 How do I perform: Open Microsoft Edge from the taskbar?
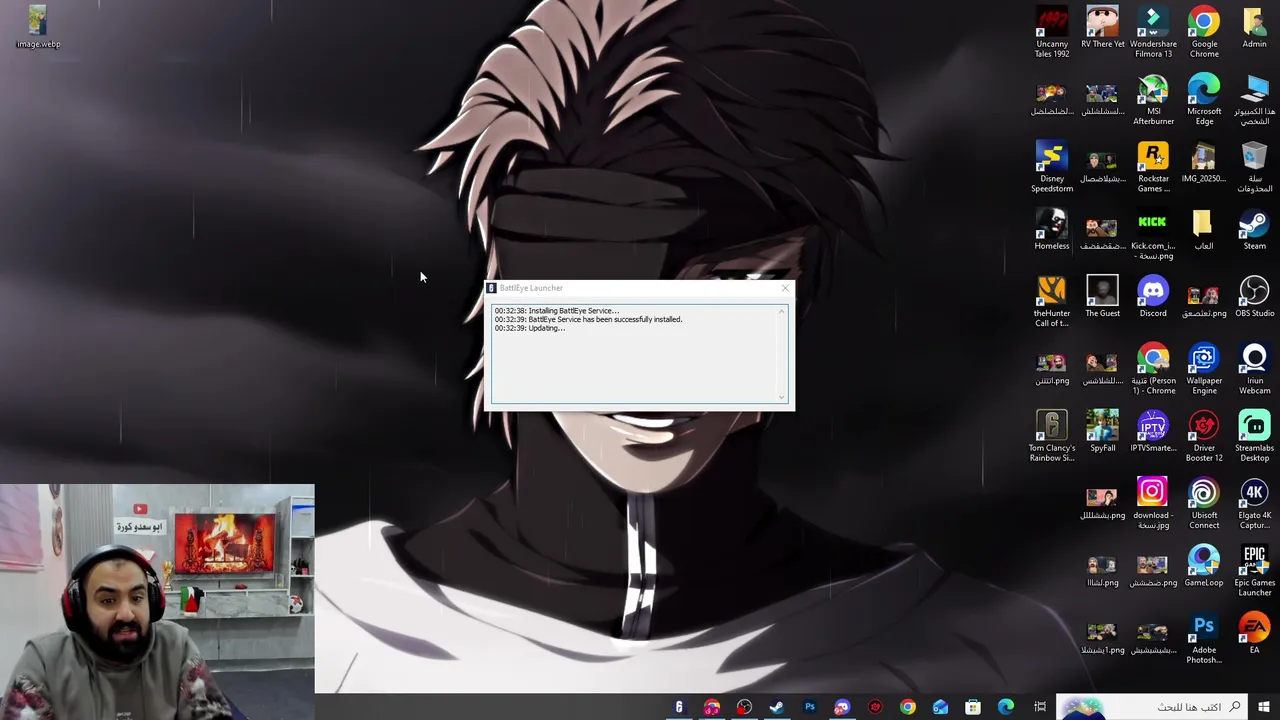coord(1006,707)
